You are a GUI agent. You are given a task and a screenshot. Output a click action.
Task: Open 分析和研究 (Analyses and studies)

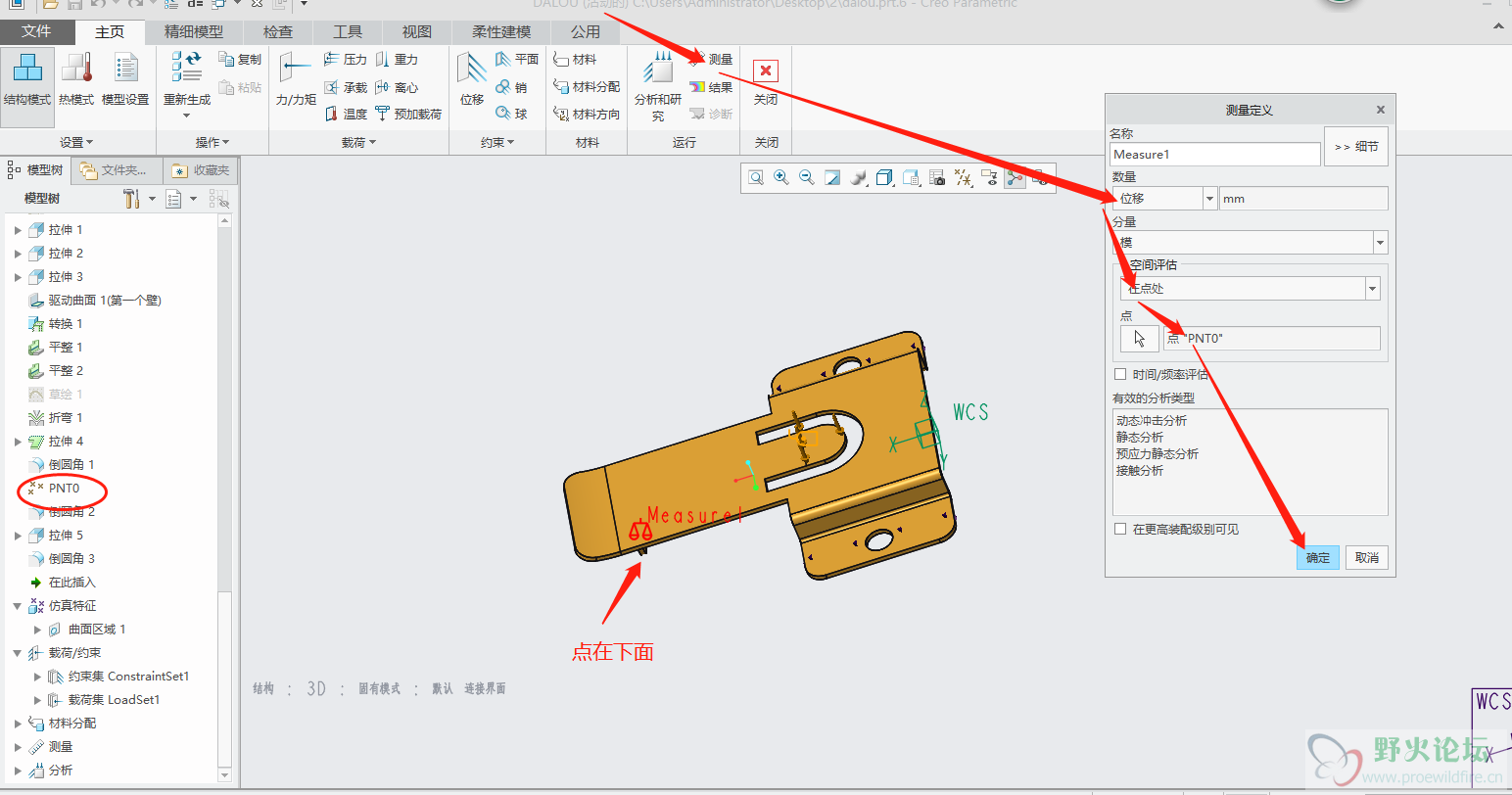pyautogui.click(x=658, y=86)
